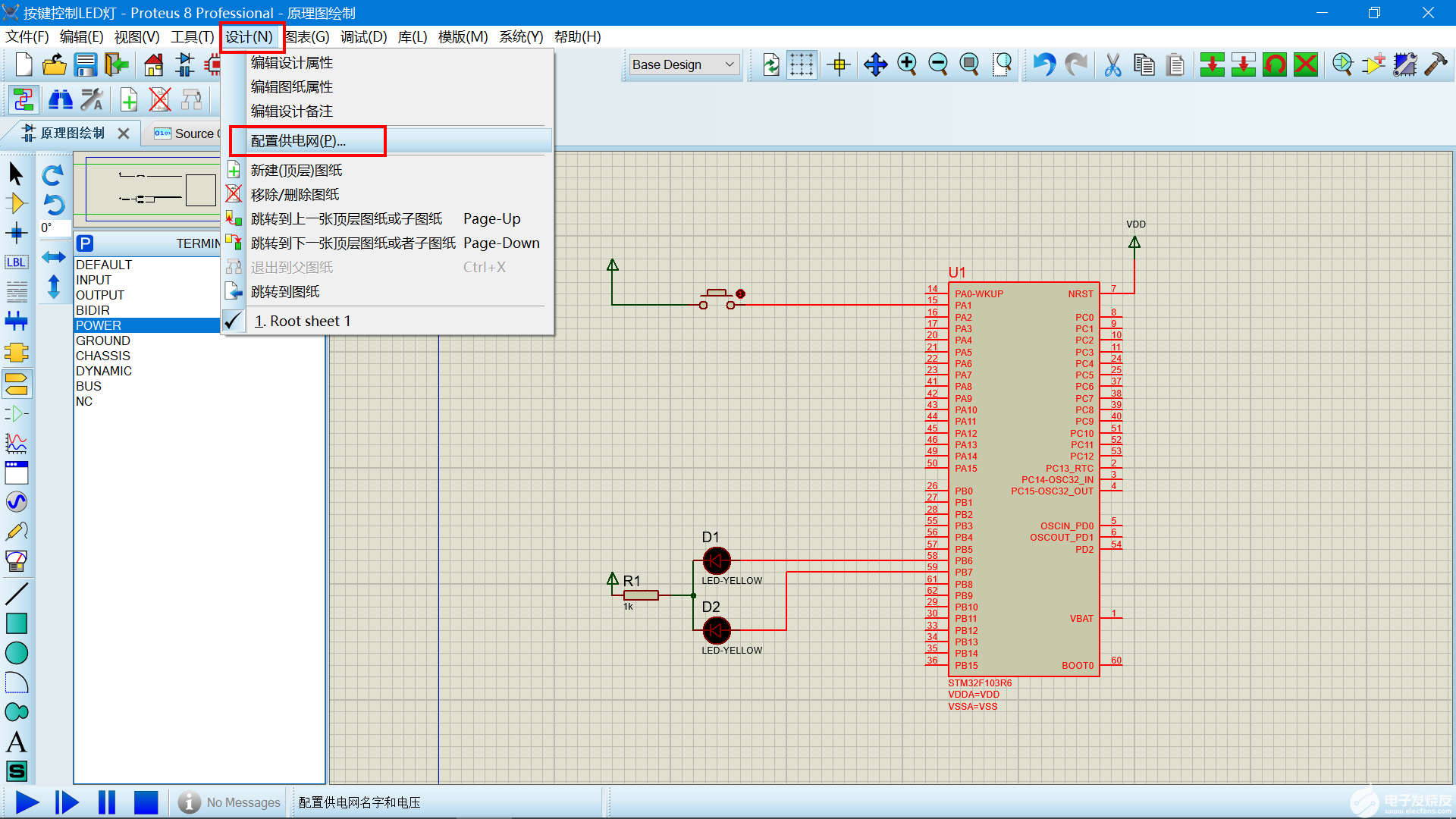Viewport: 1456px width, 819px height.
Task: Click 配置供电网(P)... menu entry
Action: point(298,141)
